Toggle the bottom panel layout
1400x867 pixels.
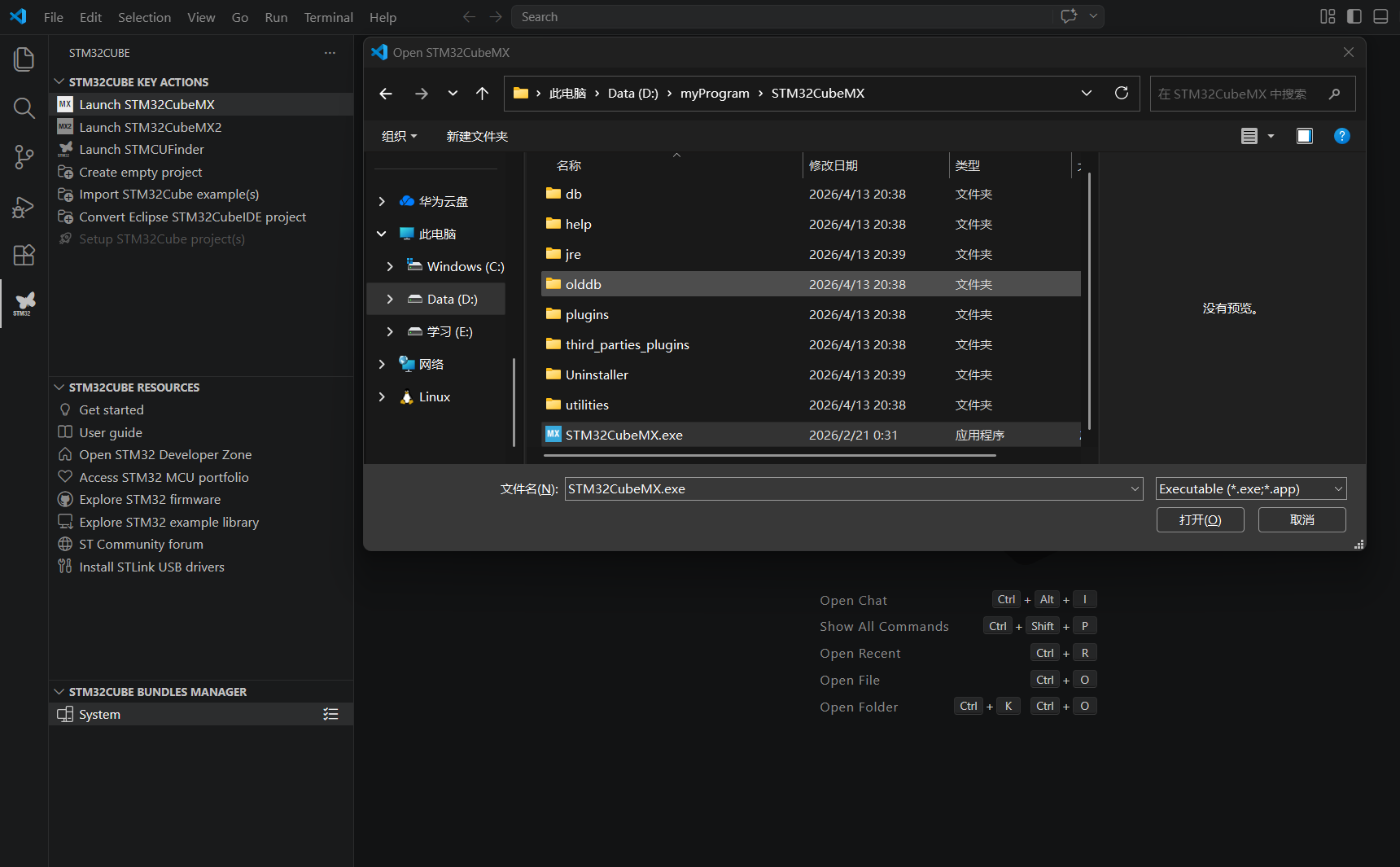point(1380,16)
